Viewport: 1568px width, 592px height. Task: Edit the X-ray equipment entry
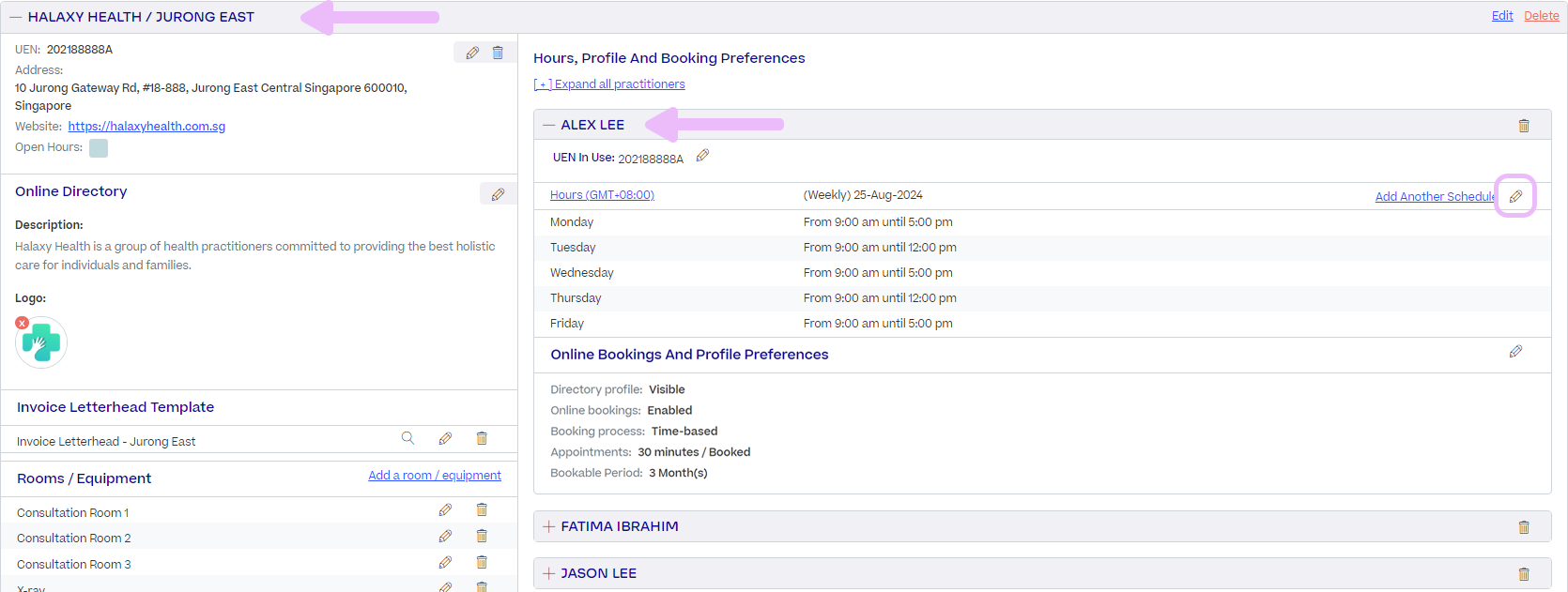pyautogui.click(x=445, y=587)
